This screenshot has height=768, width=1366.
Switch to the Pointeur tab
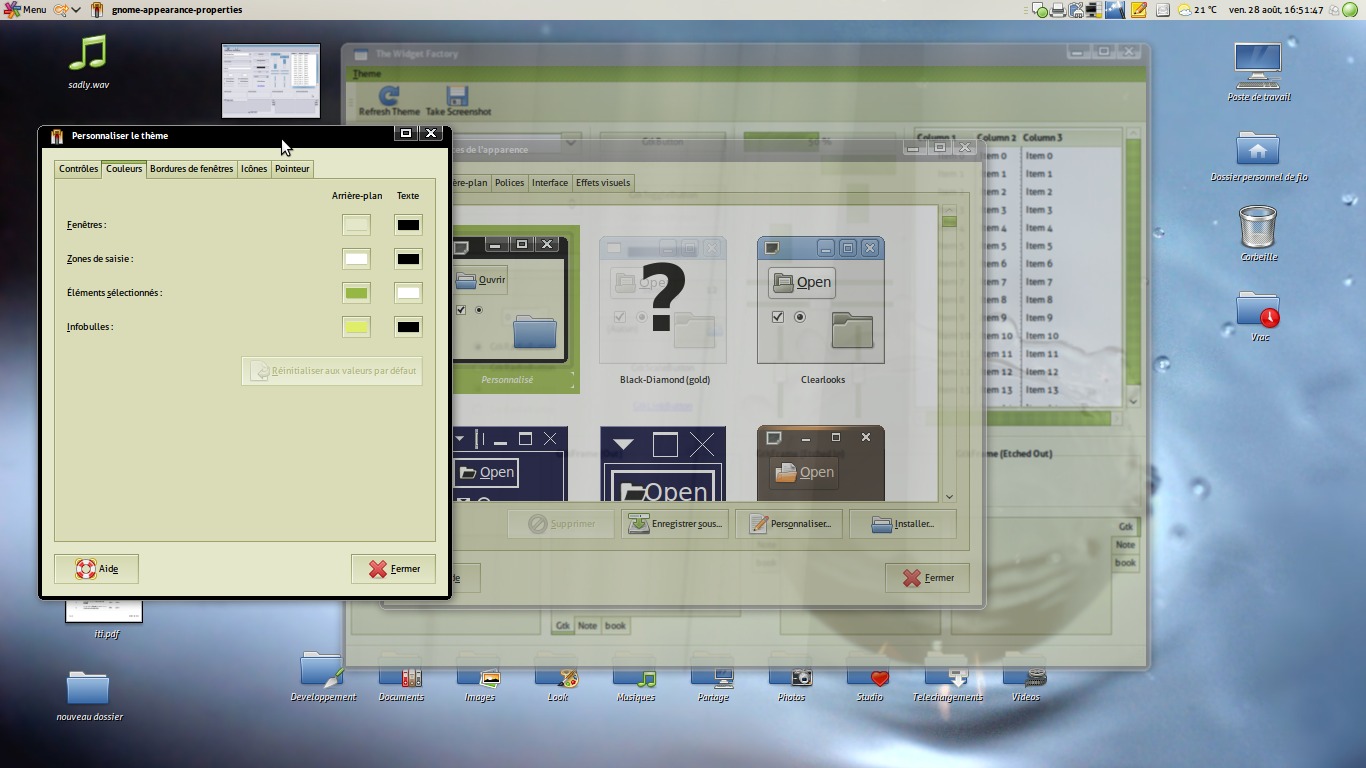pos(292,169)
